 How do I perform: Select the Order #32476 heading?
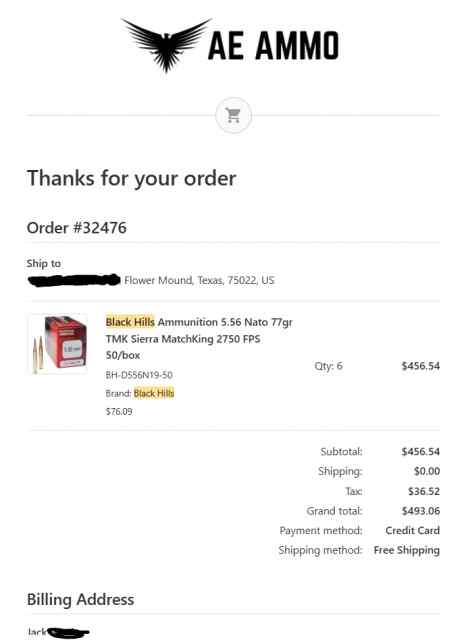pyautogui.click(x=77, y=228)
